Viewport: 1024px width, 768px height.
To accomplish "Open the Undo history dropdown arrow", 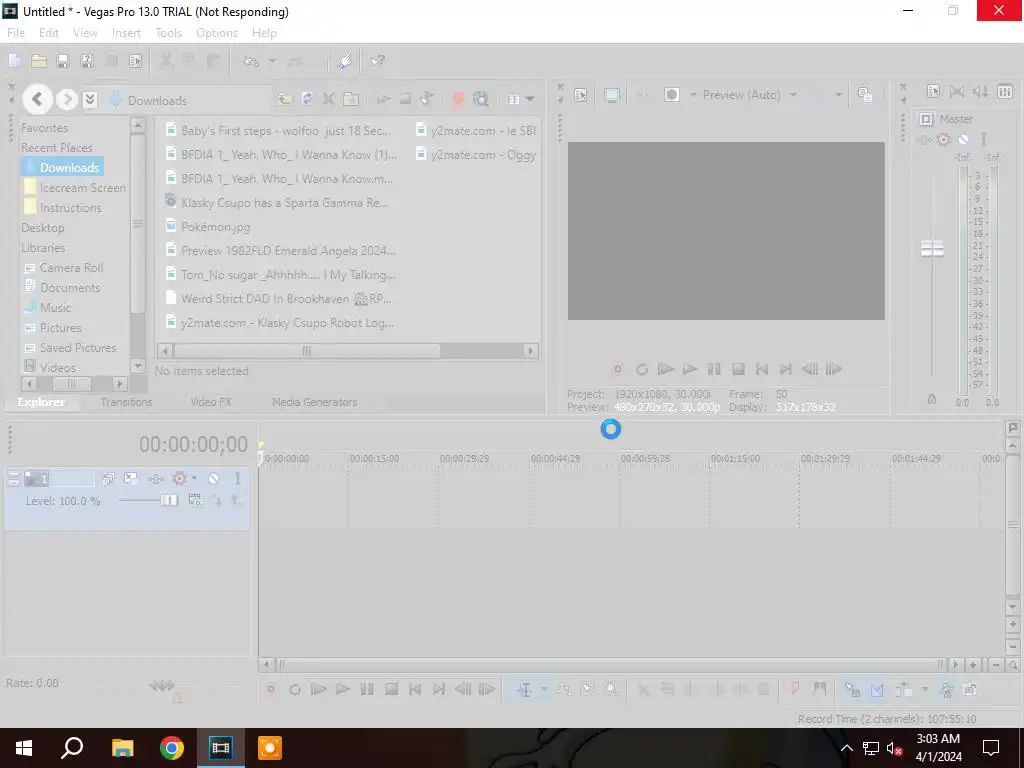I will tap(272, 61).
